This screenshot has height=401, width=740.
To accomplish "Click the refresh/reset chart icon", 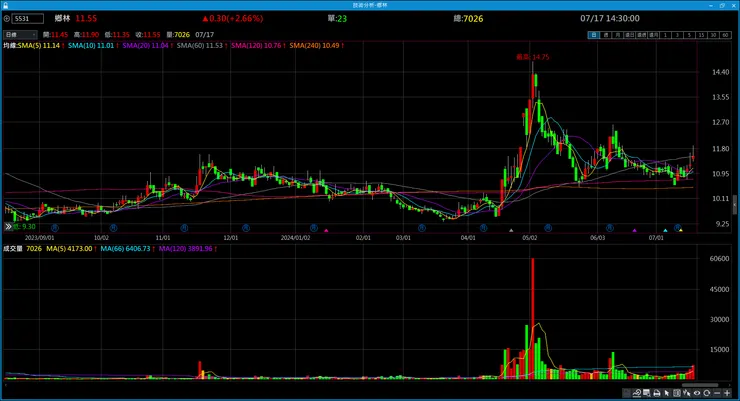I will click(706, 393).
